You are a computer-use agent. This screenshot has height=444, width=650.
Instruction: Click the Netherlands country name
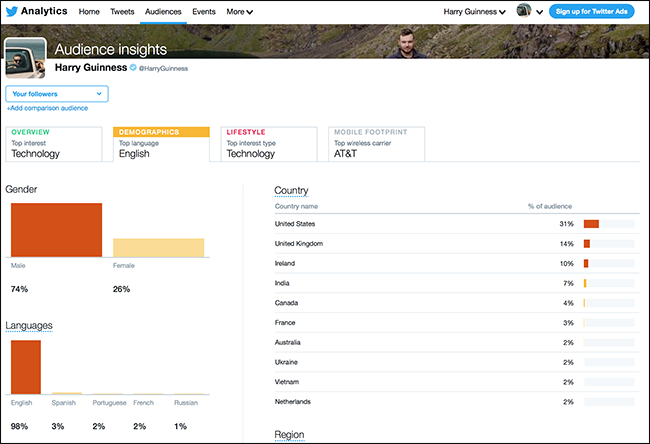[292, 402]
